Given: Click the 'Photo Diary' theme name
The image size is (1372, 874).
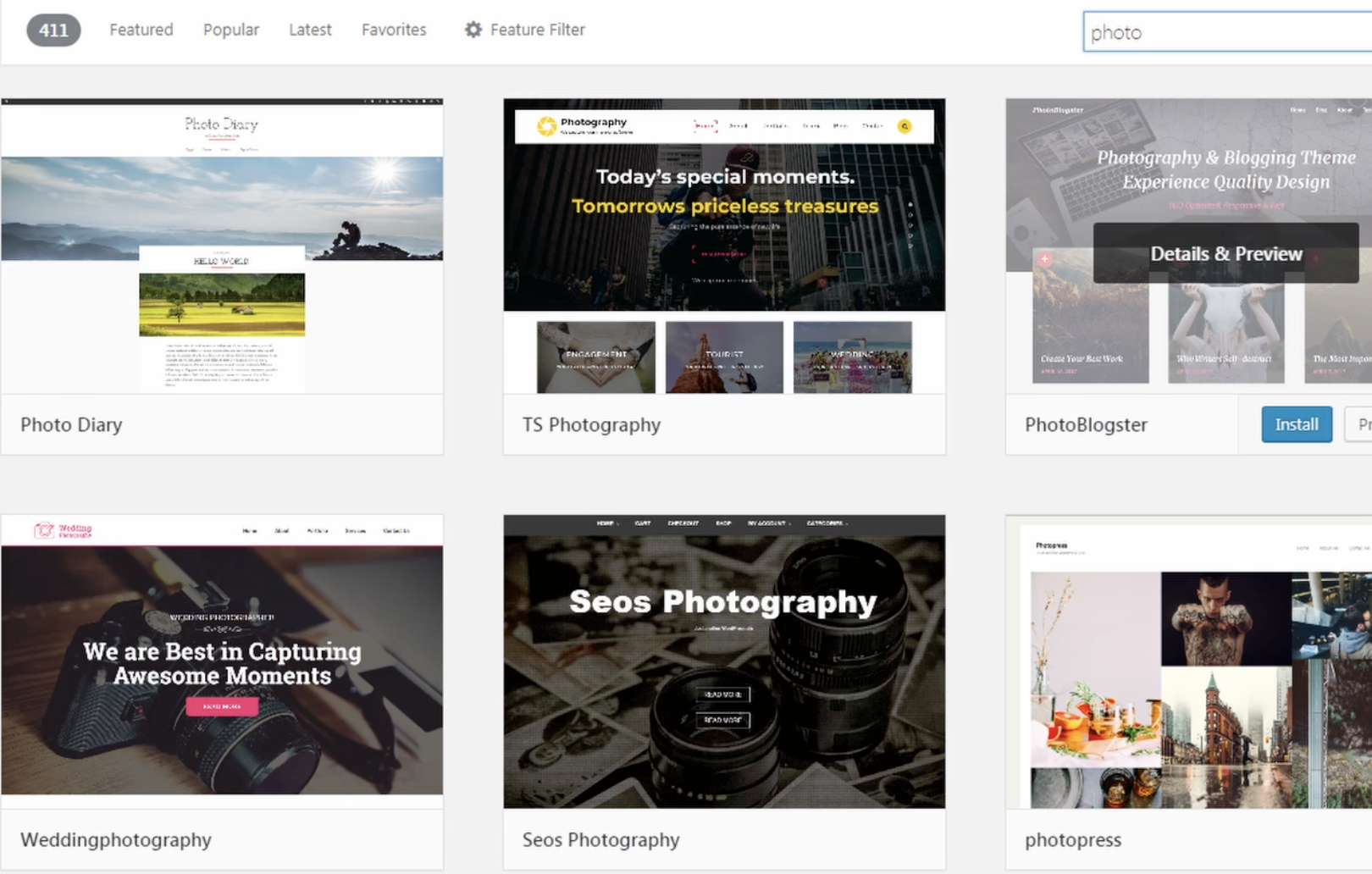Looking at the screenshot, I should [71, 424].
